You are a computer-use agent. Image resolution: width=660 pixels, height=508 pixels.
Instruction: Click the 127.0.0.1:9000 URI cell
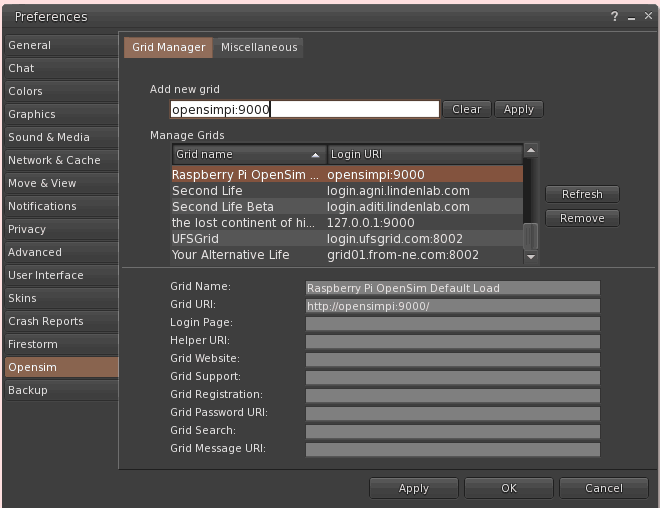click(x=371, y=223)
